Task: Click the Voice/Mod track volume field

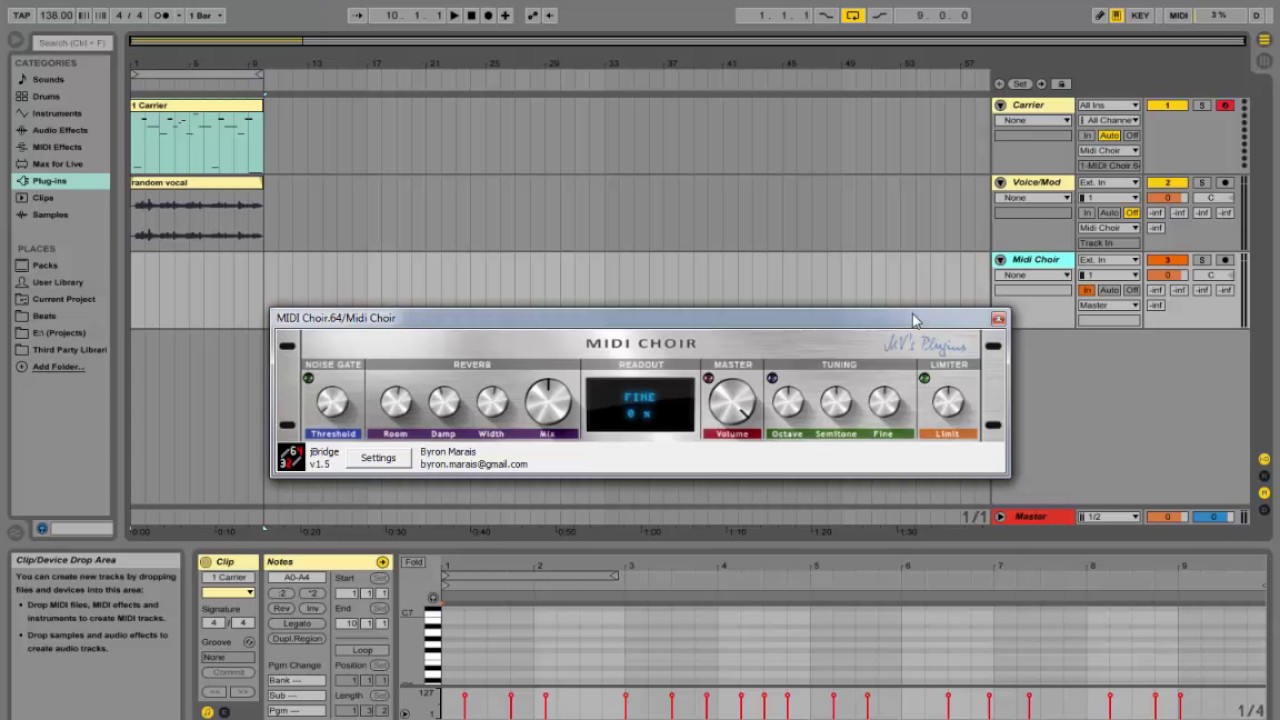Action: point(1167,198)
